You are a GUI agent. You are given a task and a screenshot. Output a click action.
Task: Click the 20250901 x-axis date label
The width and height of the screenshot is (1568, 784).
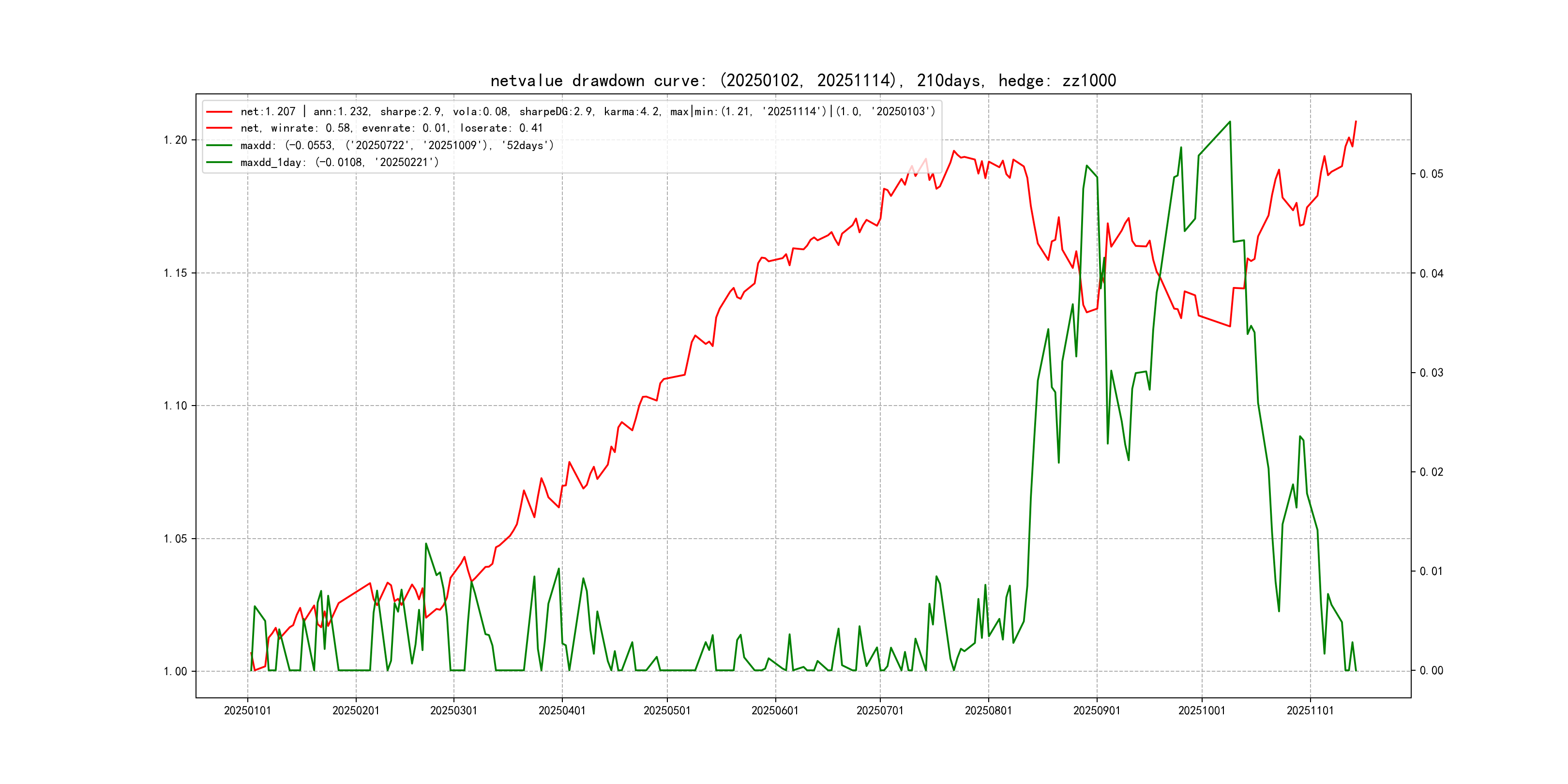[x=1096, y=711]
